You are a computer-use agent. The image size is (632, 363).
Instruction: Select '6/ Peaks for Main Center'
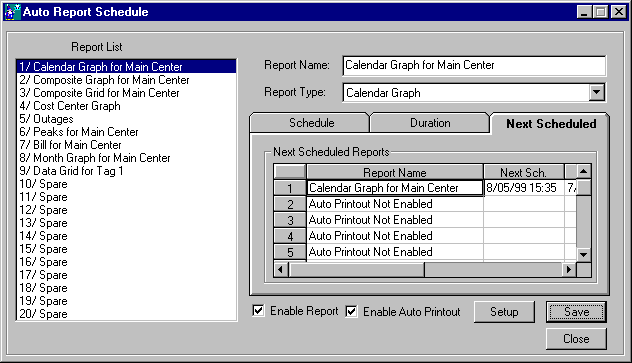click(x=126, y=132)
